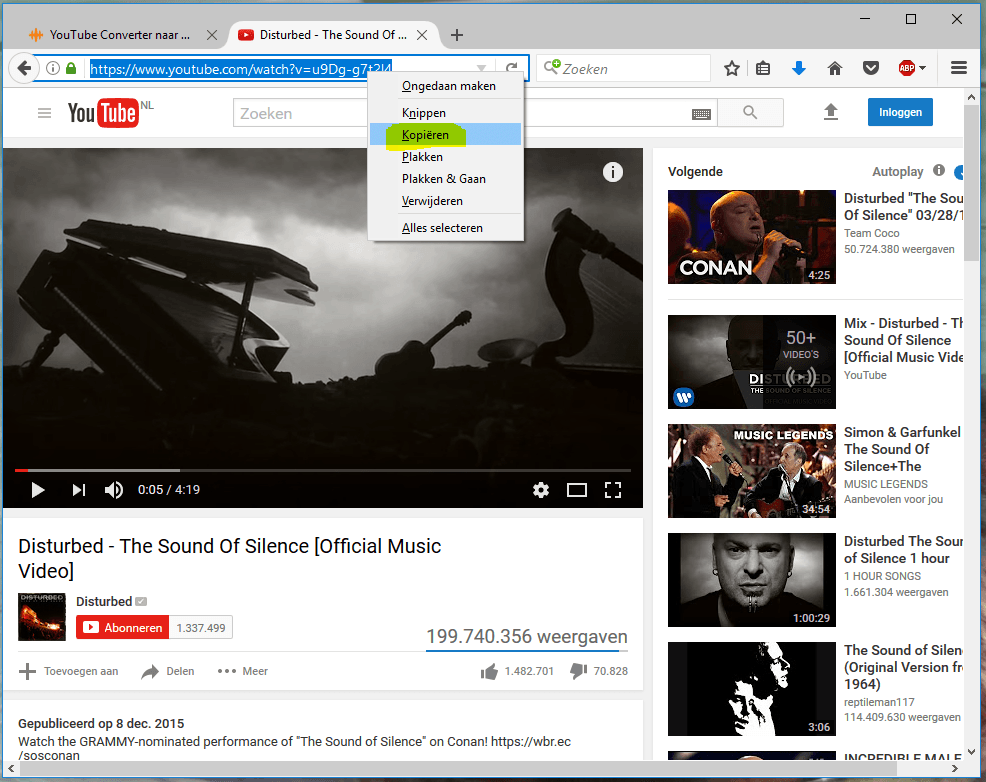Choose Kopiëren from the context menu

pos(445,135)
